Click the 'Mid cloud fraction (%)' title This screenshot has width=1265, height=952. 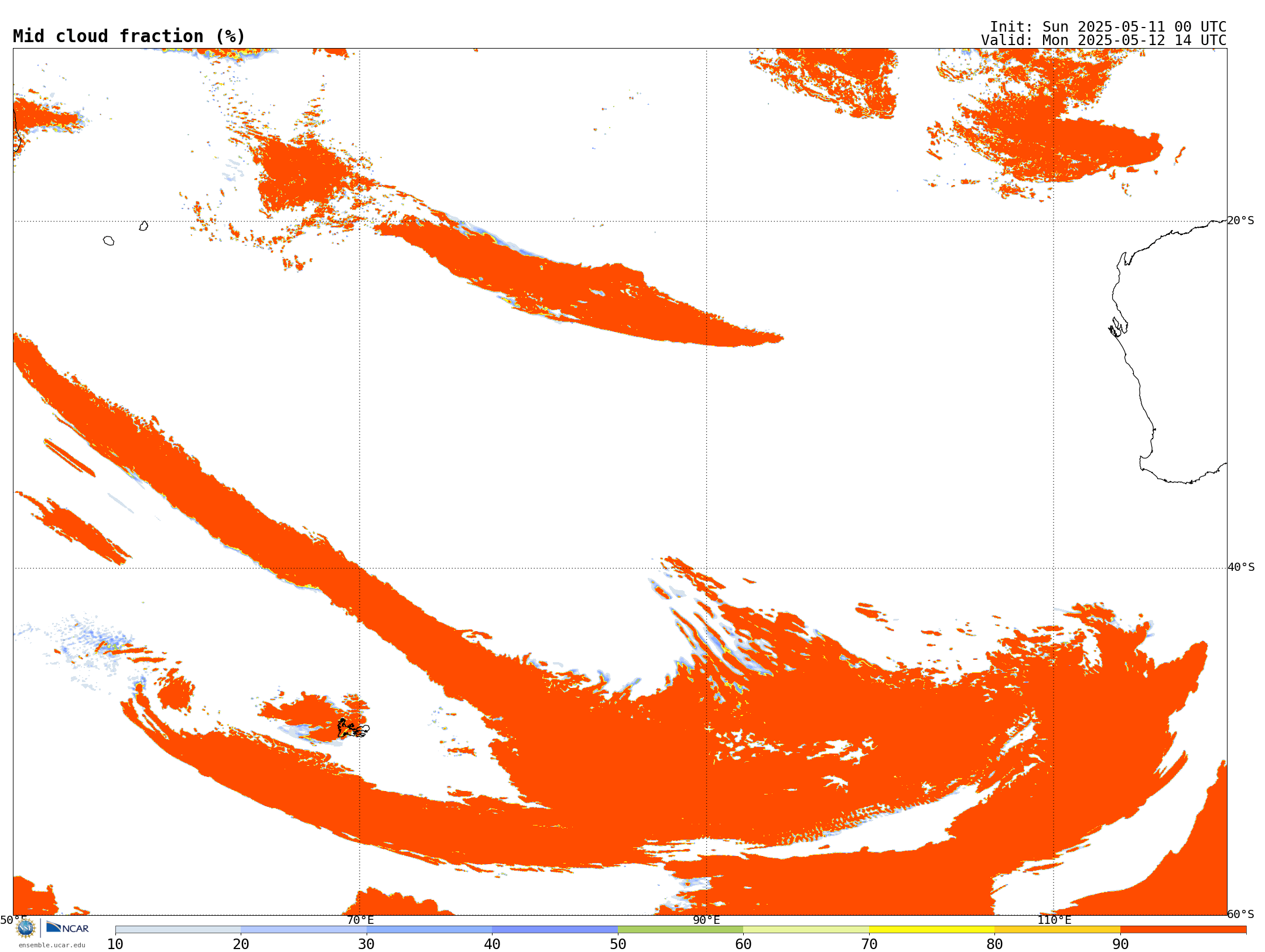pos(129,36)
